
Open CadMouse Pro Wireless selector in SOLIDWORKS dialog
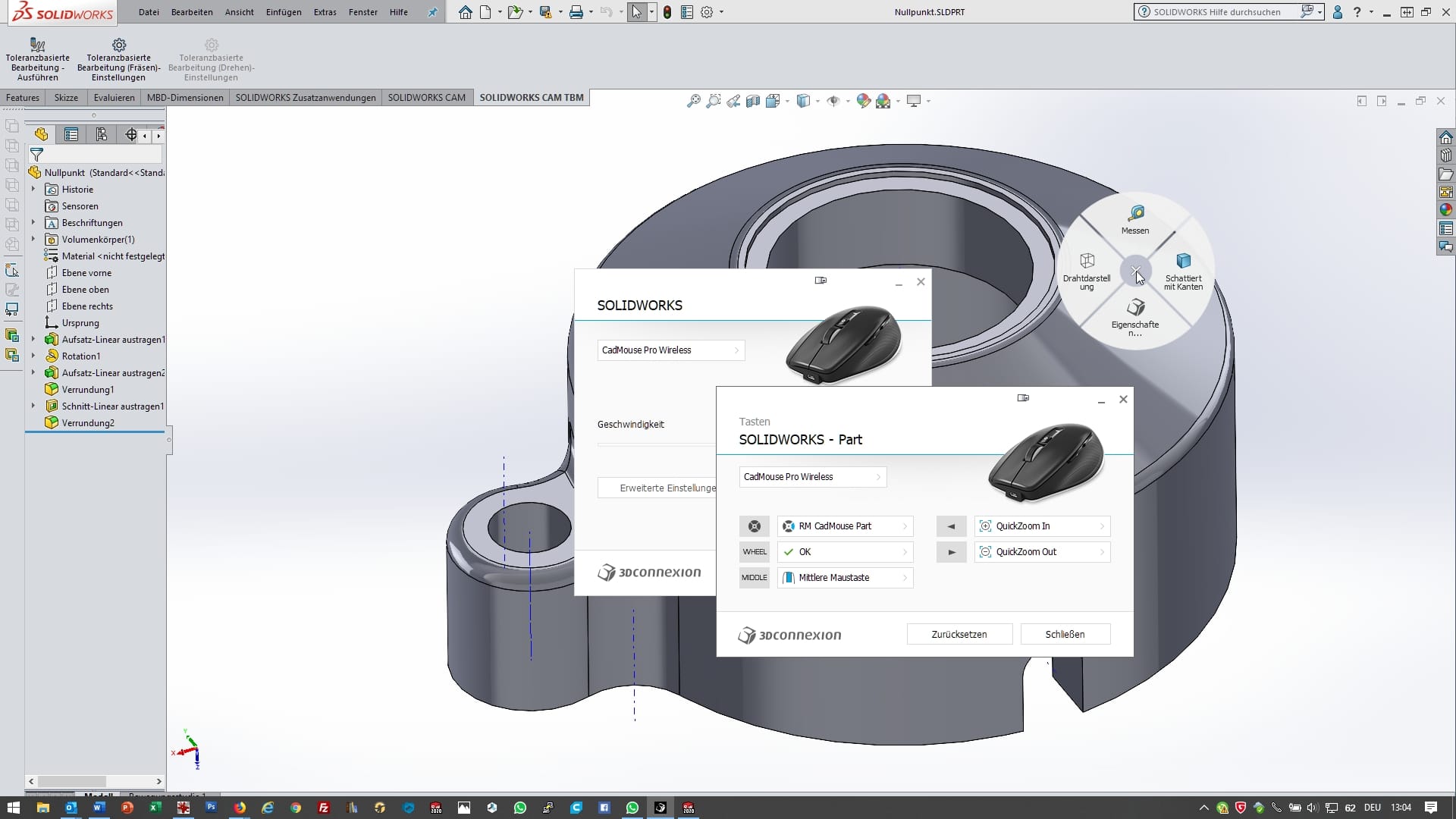670,350
